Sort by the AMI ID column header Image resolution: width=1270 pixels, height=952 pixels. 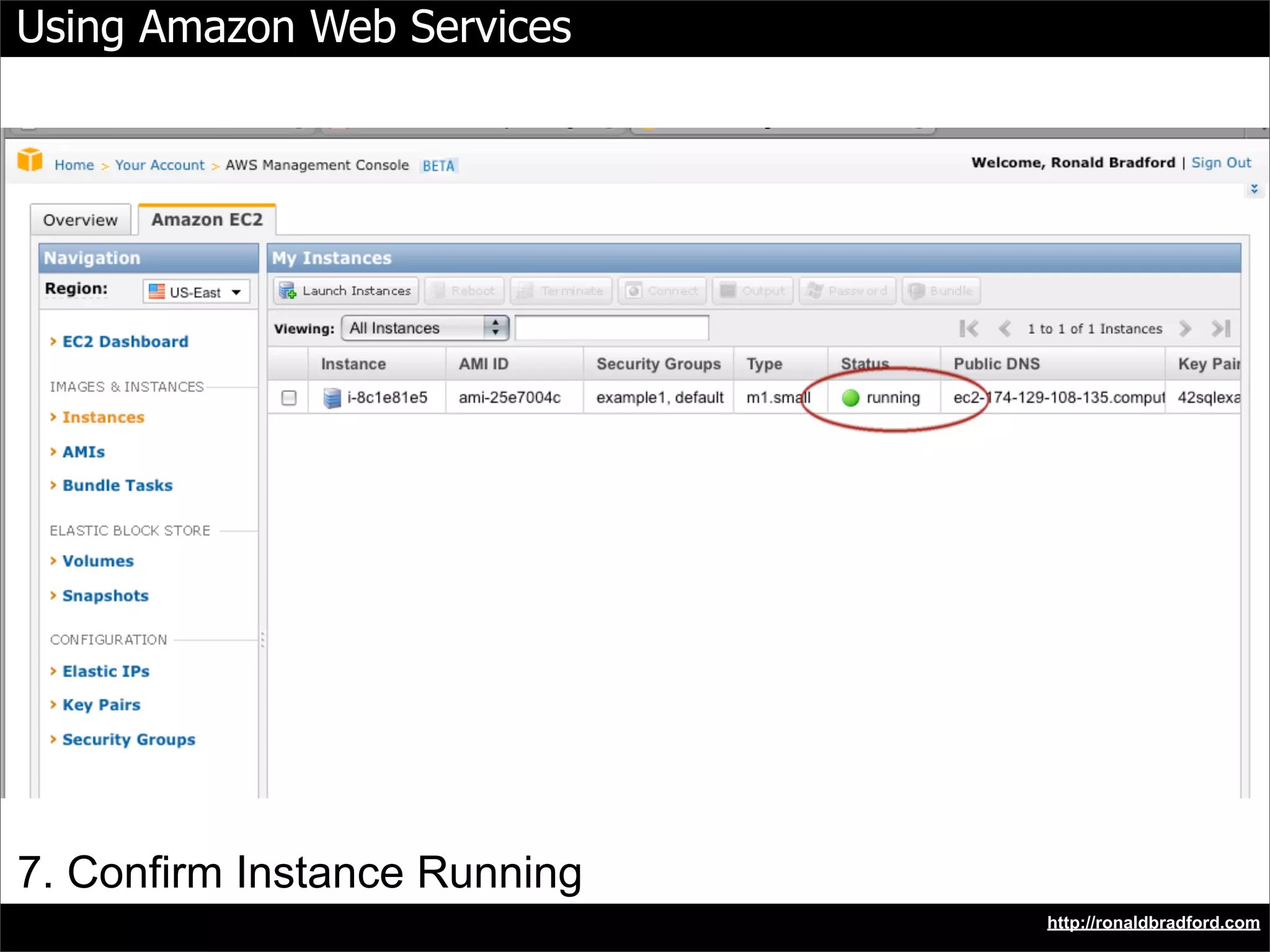tap(515, 364)
